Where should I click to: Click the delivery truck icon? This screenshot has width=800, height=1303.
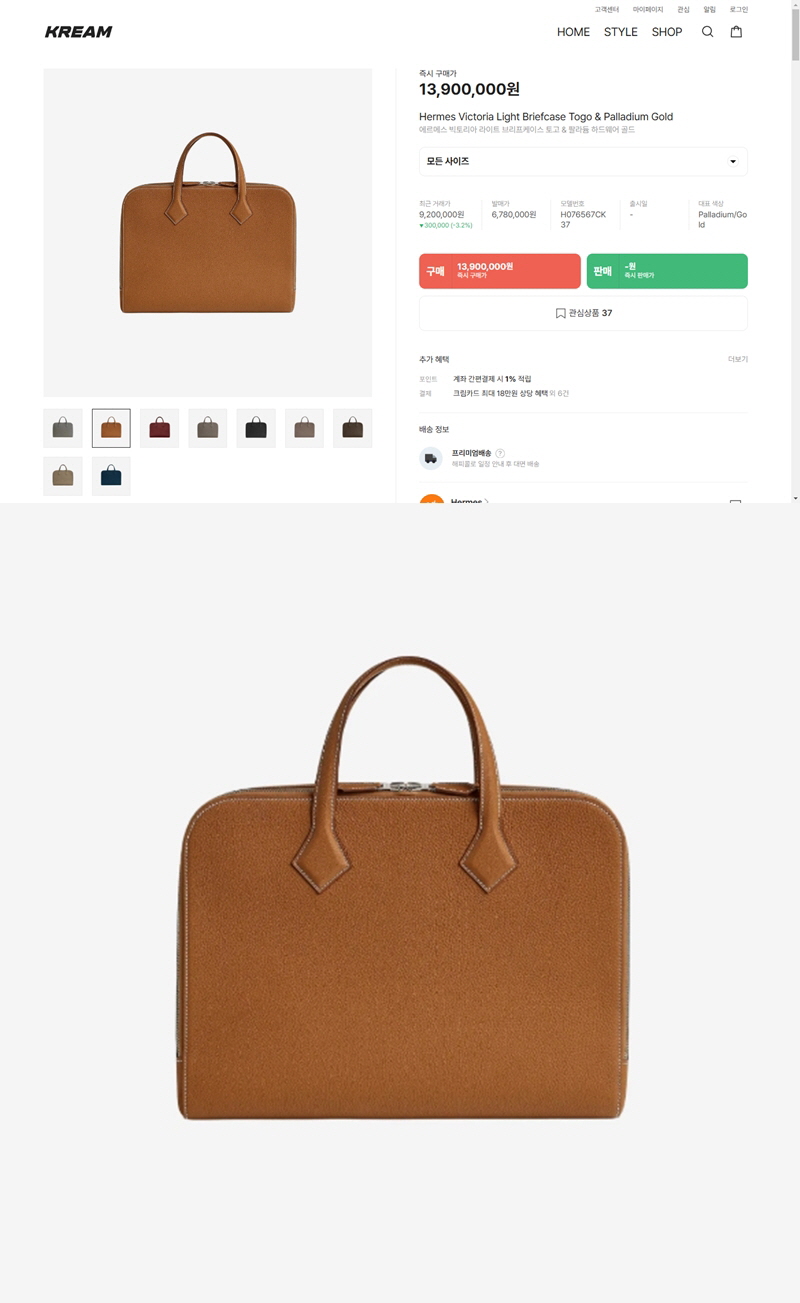pos(431,458)
